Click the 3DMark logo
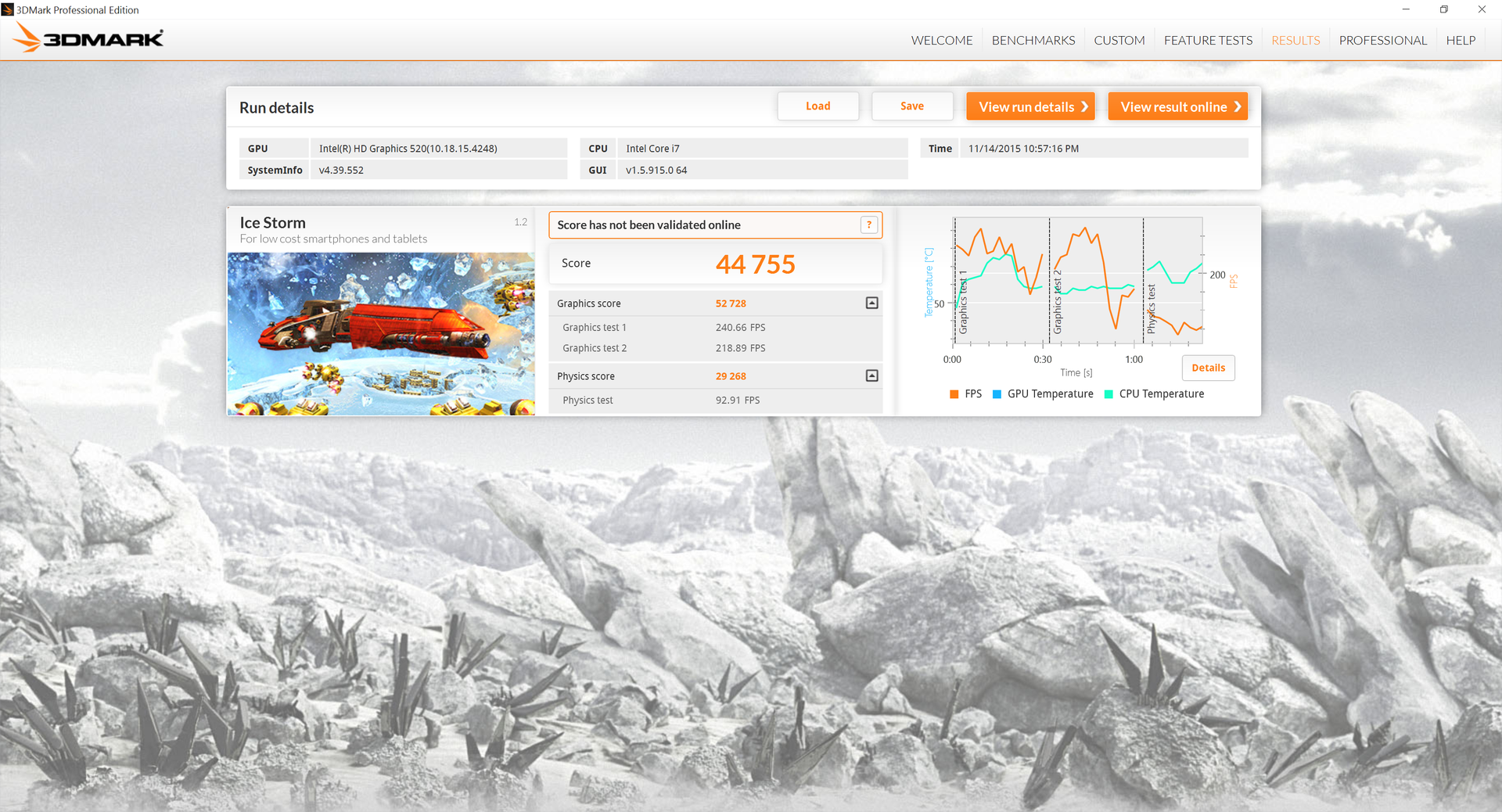 click(88, 38)
